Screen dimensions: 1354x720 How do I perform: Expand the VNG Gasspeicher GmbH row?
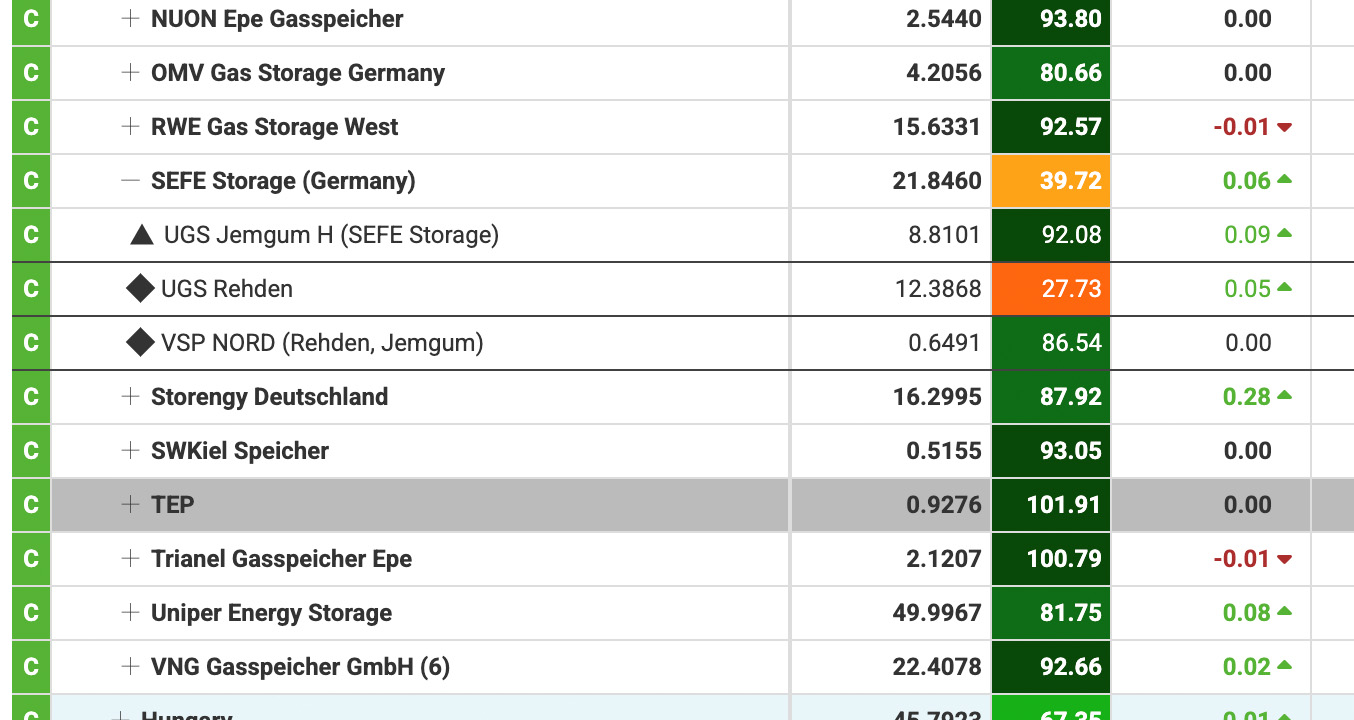(x=130, y=667)
